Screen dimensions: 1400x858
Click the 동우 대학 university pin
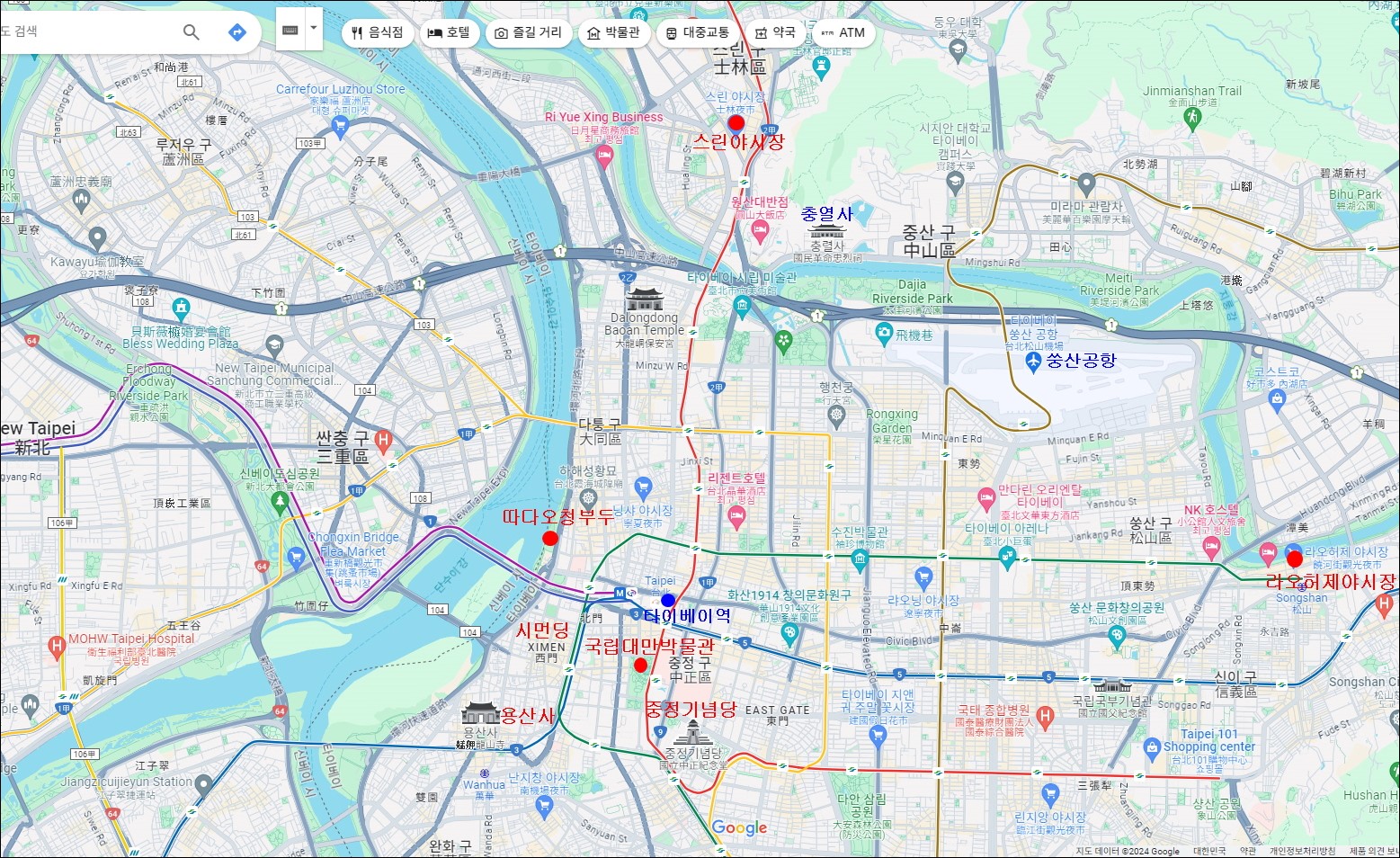pos(959,49)
